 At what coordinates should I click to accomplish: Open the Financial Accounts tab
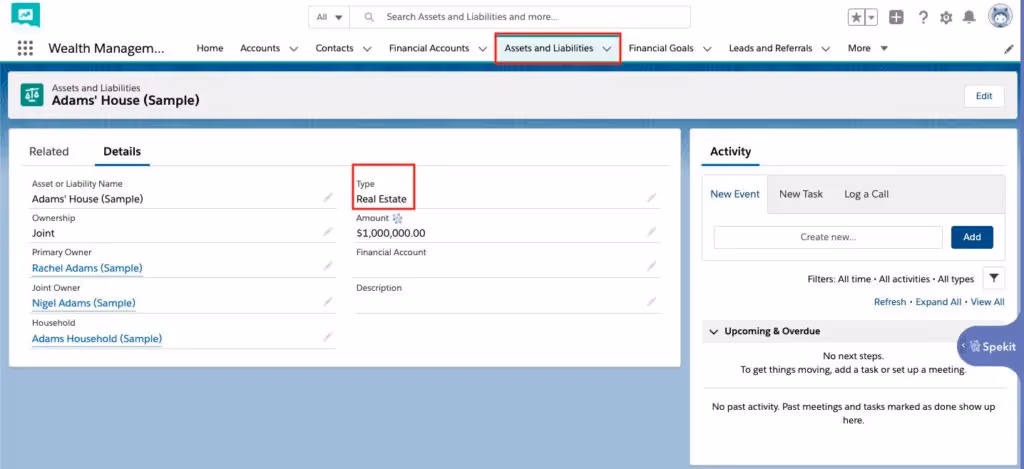click(429, 48)
